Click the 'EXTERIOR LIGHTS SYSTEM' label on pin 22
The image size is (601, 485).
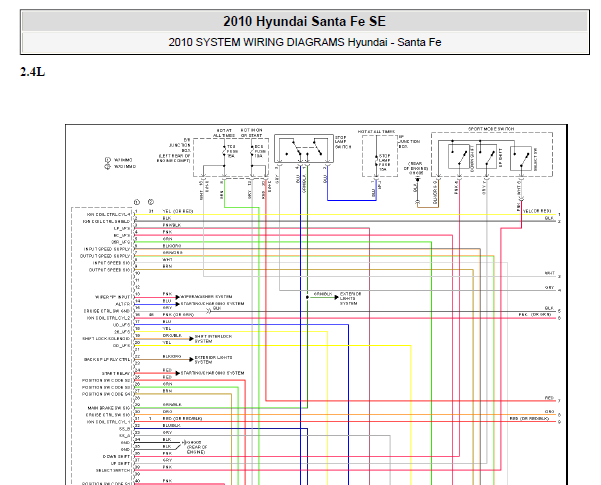click(213, 360)
